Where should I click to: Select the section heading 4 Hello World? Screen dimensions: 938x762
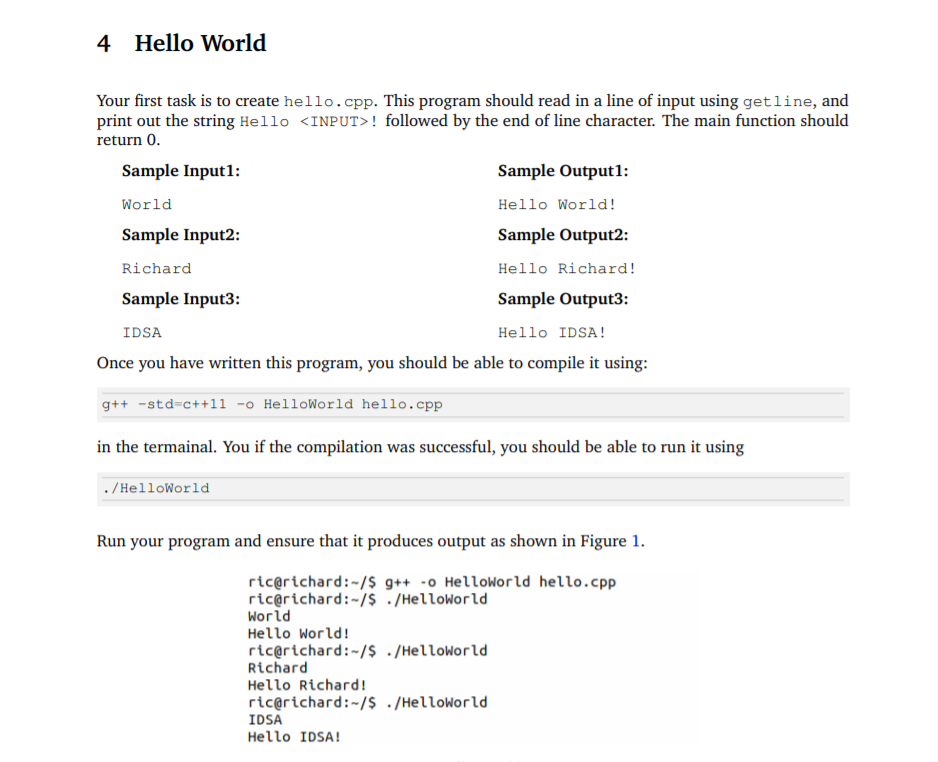coord(182,42)
